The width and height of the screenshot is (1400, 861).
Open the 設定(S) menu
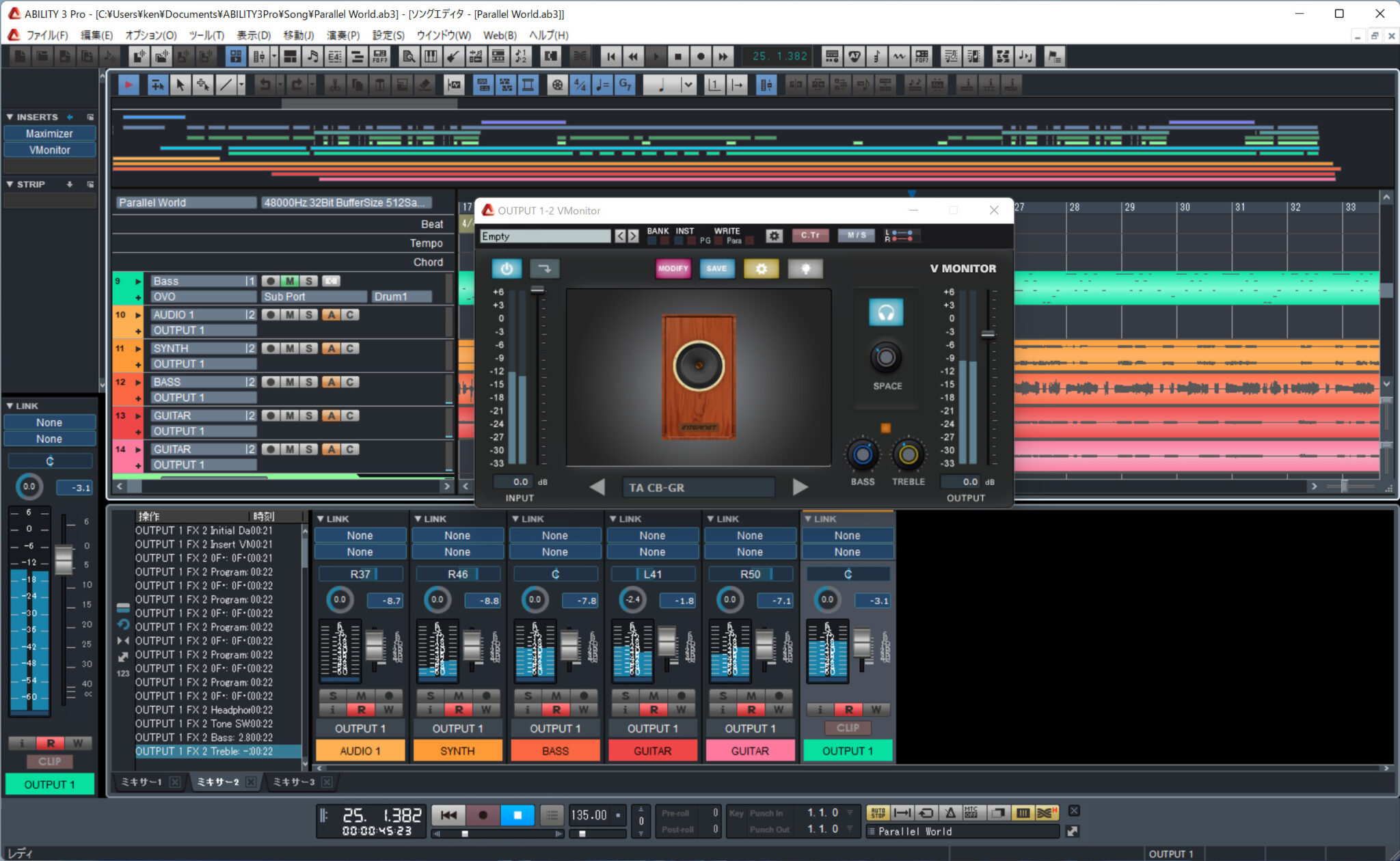[388, 35]
